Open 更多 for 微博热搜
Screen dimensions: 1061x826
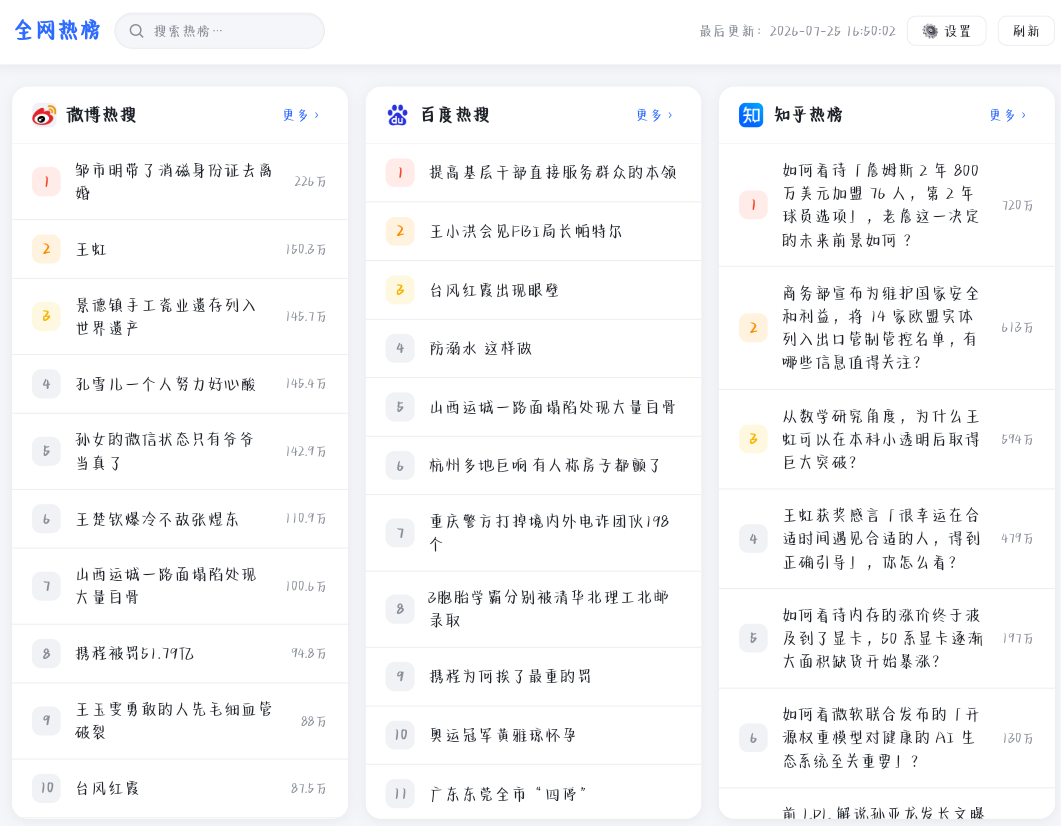(x=301, y=115)
